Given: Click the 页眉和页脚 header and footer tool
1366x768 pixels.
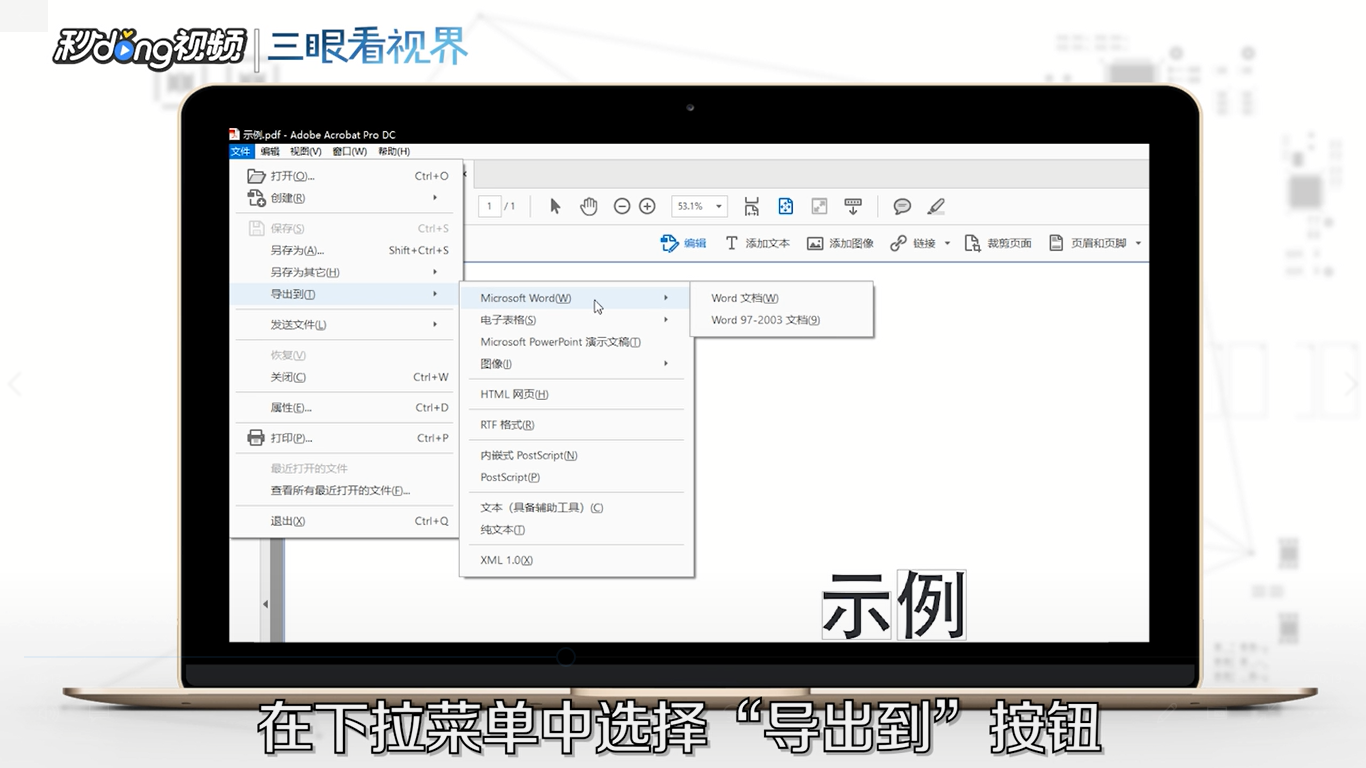Looking at the screenshot, I should tap(1087, 243).
